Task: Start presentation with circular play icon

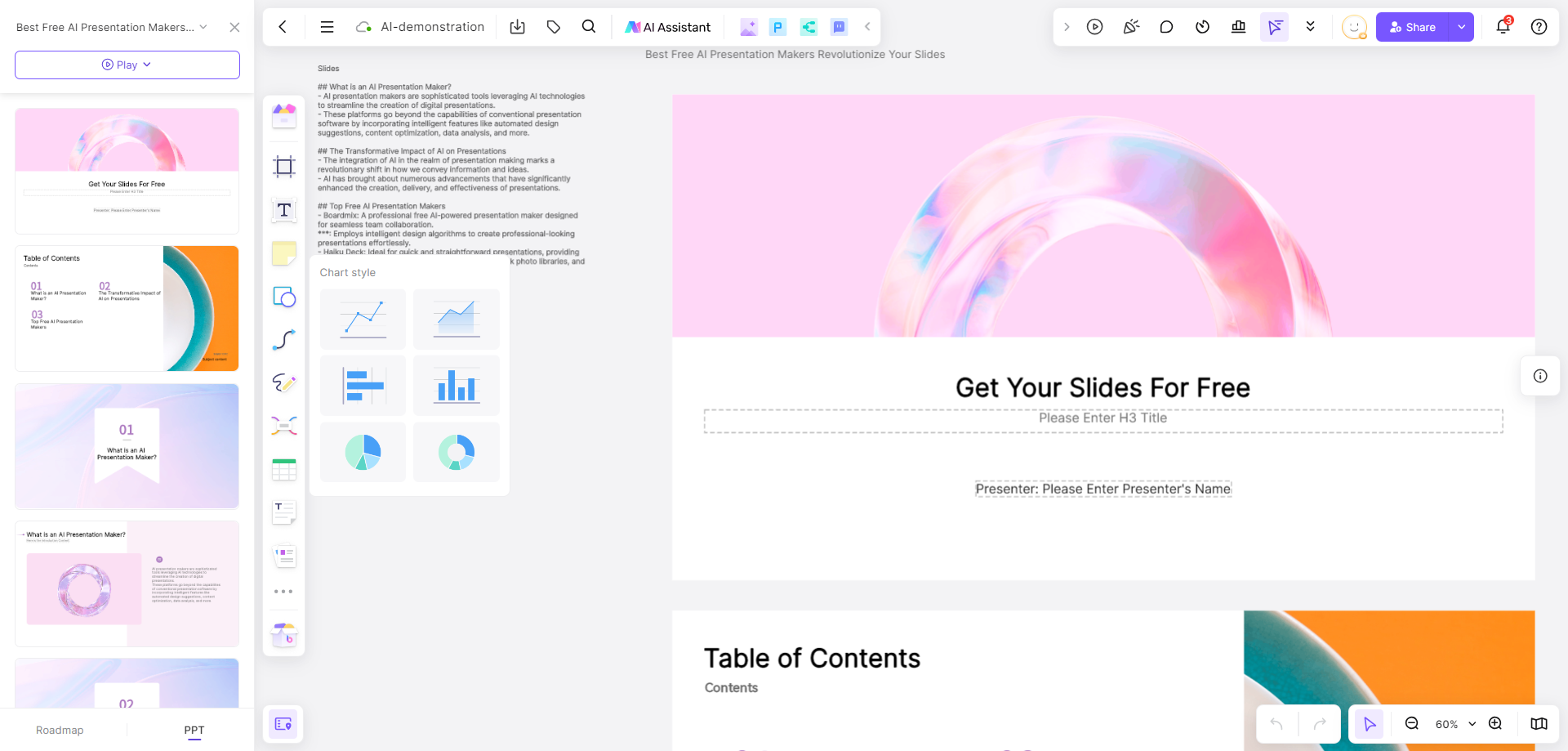Action: click(x=1095, y=27)
